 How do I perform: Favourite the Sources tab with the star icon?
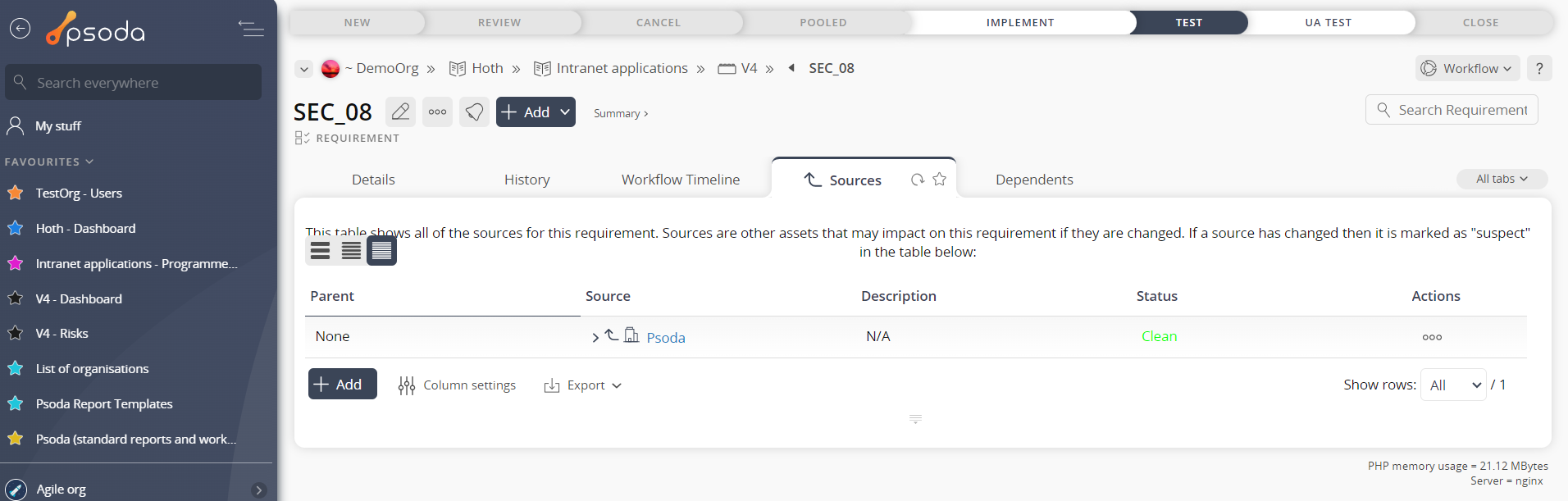point(940,180)
